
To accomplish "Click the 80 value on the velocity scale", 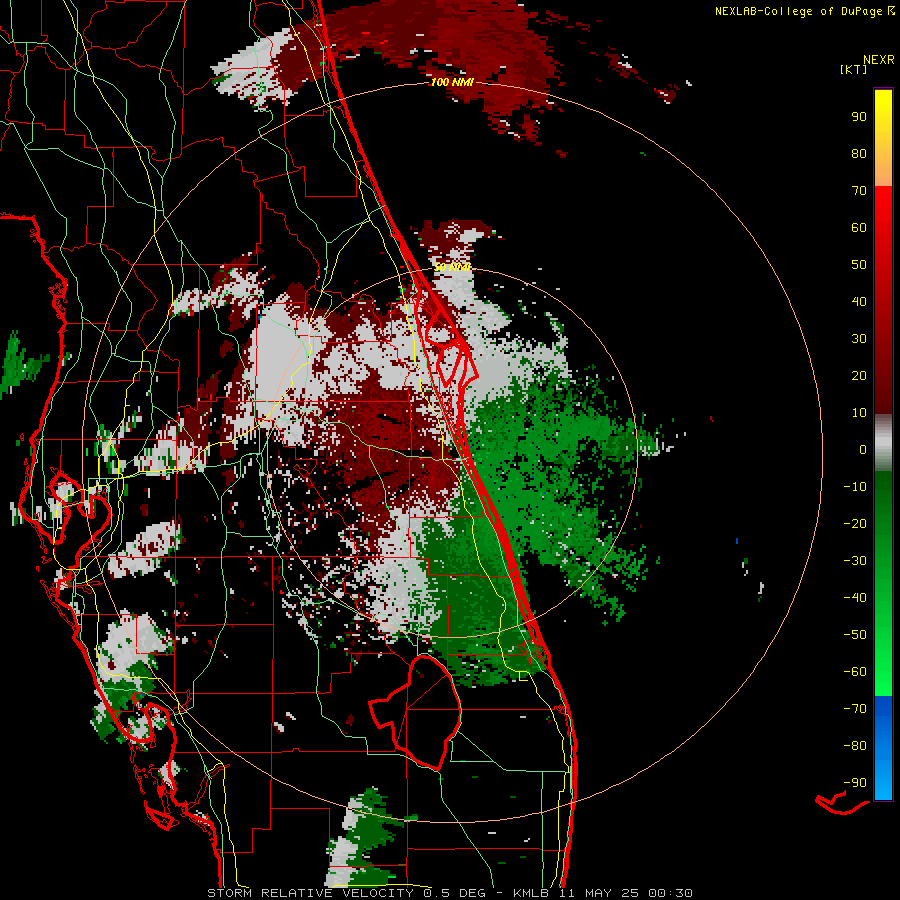I will point(859,153).
